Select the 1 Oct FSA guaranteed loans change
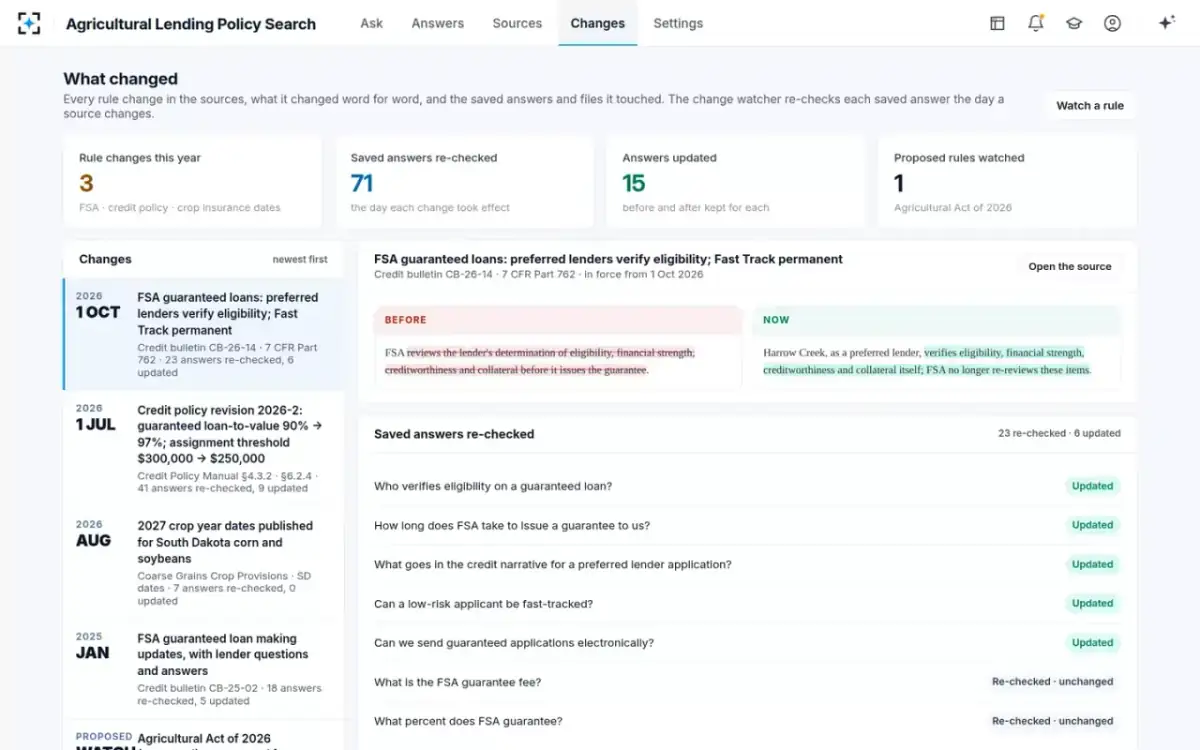 click(x=203, y=334)
